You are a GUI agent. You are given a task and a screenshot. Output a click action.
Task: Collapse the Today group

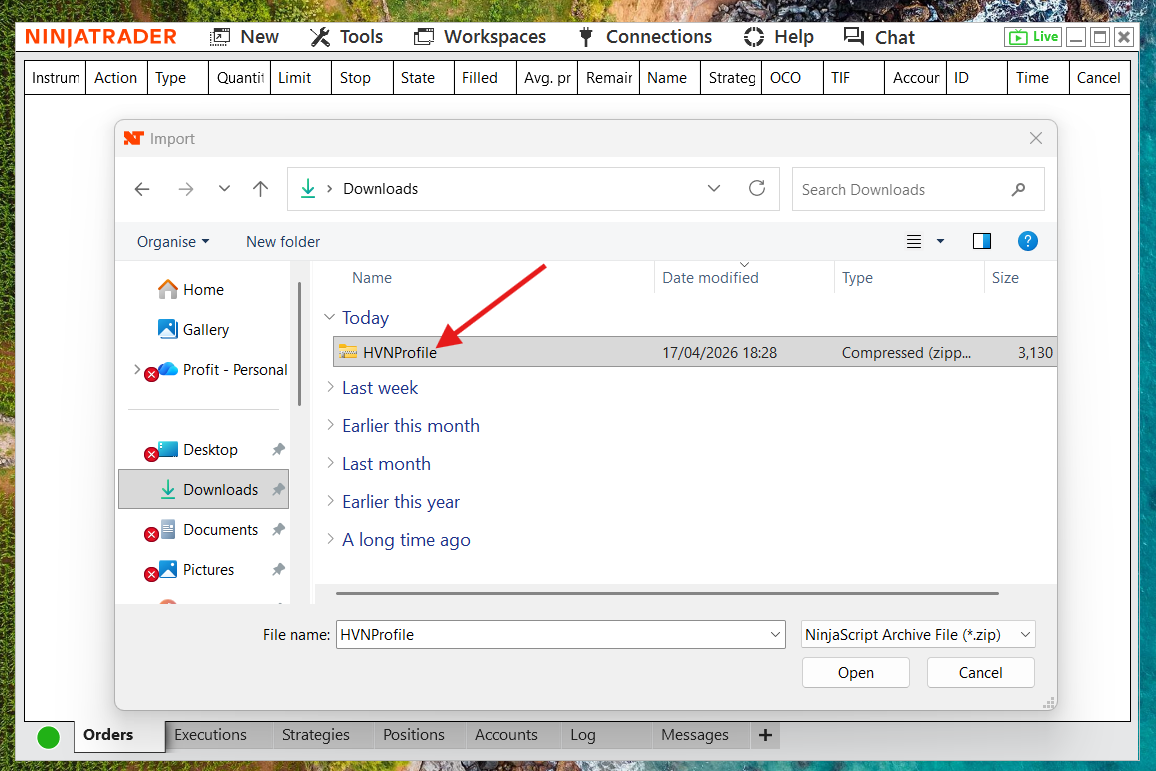[x=329, y=317]
